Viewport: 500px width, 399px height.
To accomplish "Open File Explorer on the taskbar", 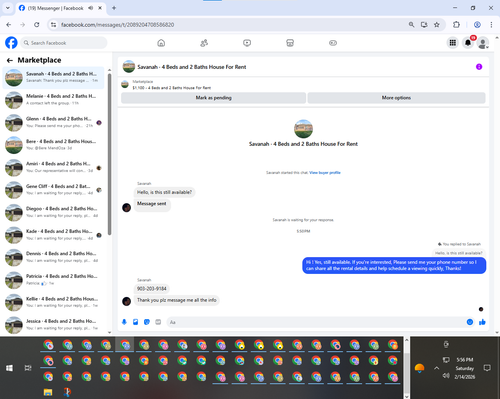I will (x=48, y=392).
